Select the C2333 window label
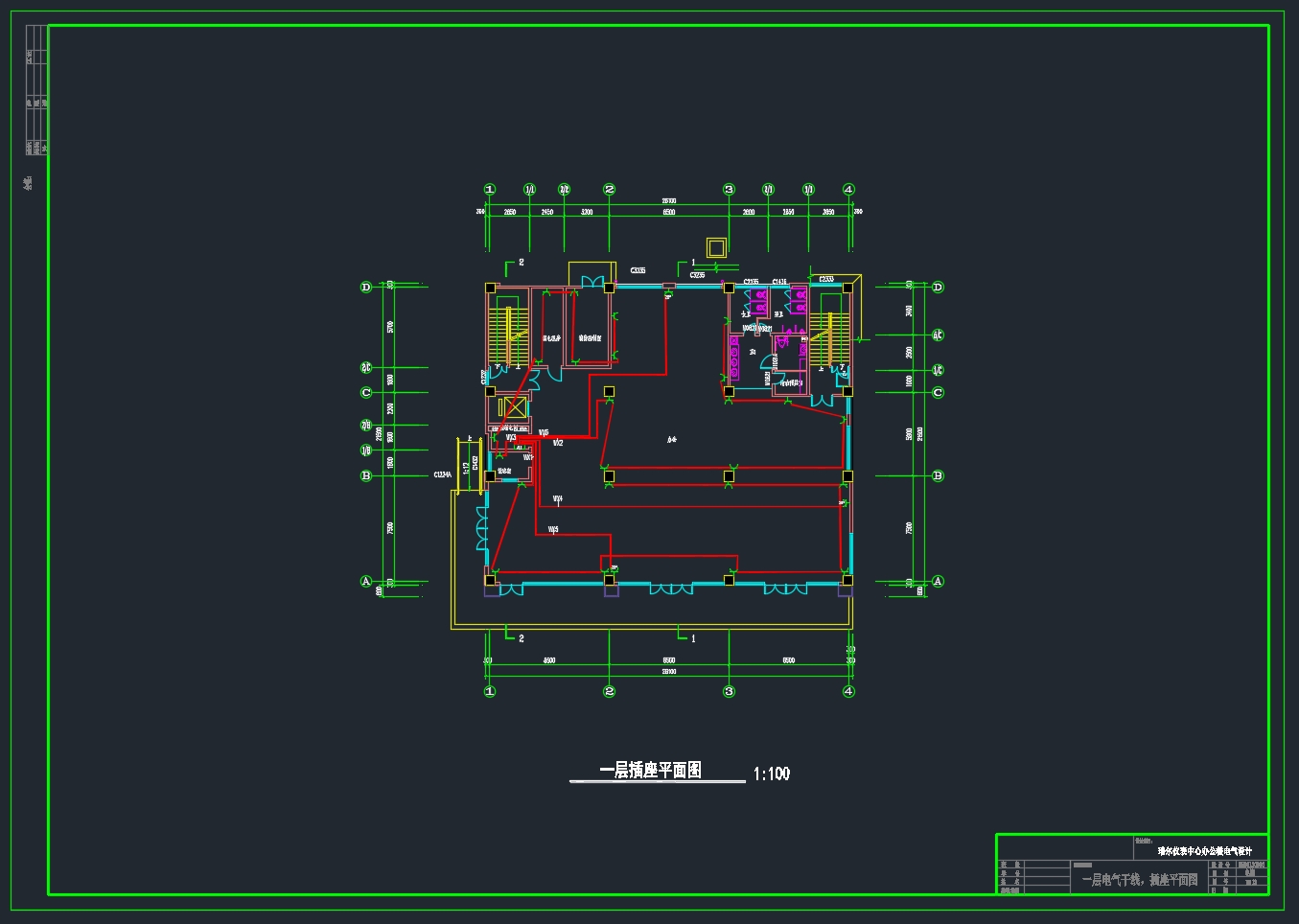This screenshot has width=1299, height=924. coord(826,279)
